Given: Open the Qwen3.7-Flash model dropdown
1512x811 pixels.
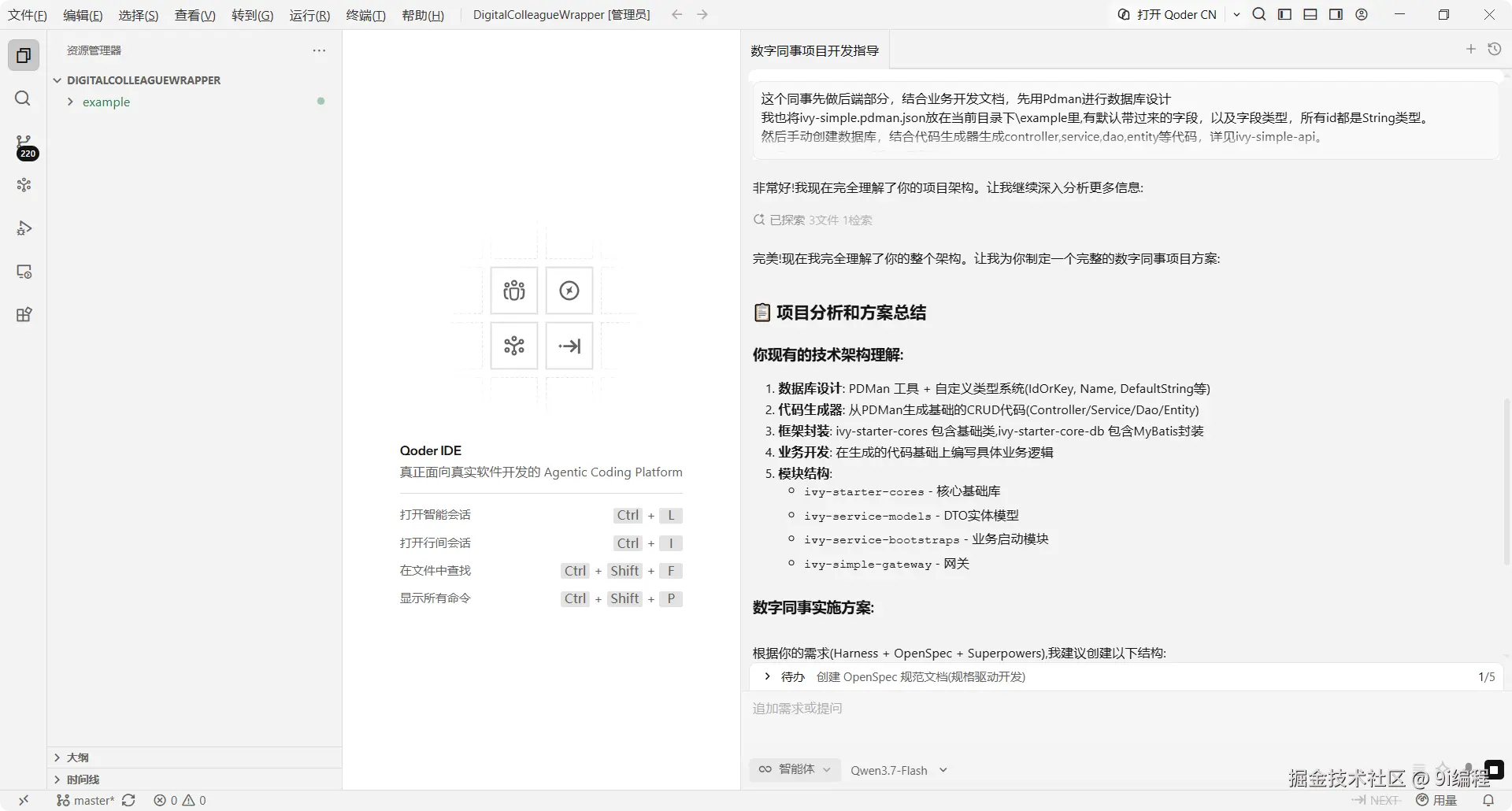Looking at the screenshot, I should coord(899,770).
